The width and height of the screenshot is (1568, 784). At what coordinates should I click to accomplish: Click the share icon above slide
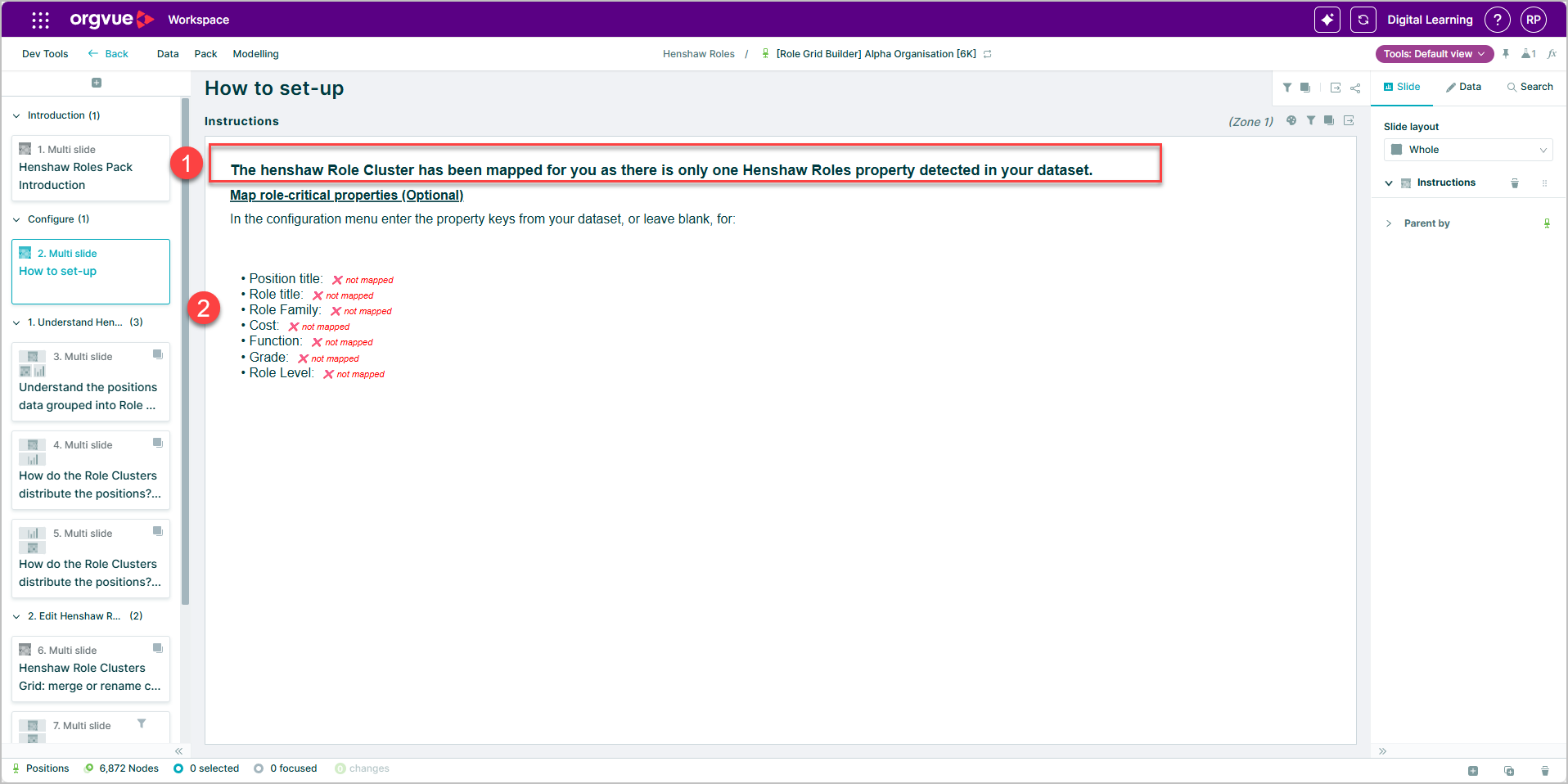[1355, 88]
